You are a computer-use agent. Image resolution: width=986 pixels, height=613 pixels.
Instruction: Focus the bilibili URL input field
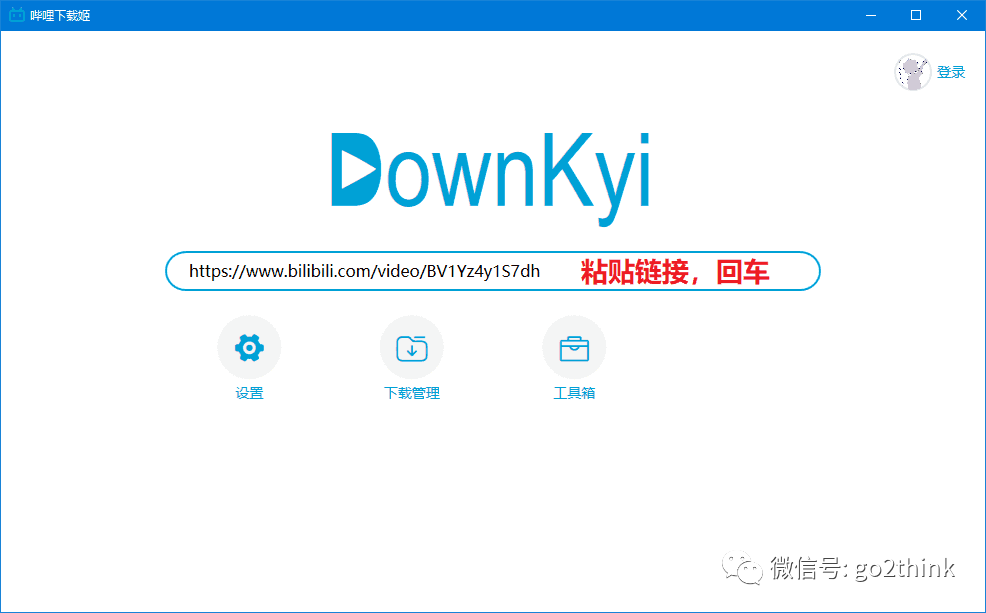point(492,271)
